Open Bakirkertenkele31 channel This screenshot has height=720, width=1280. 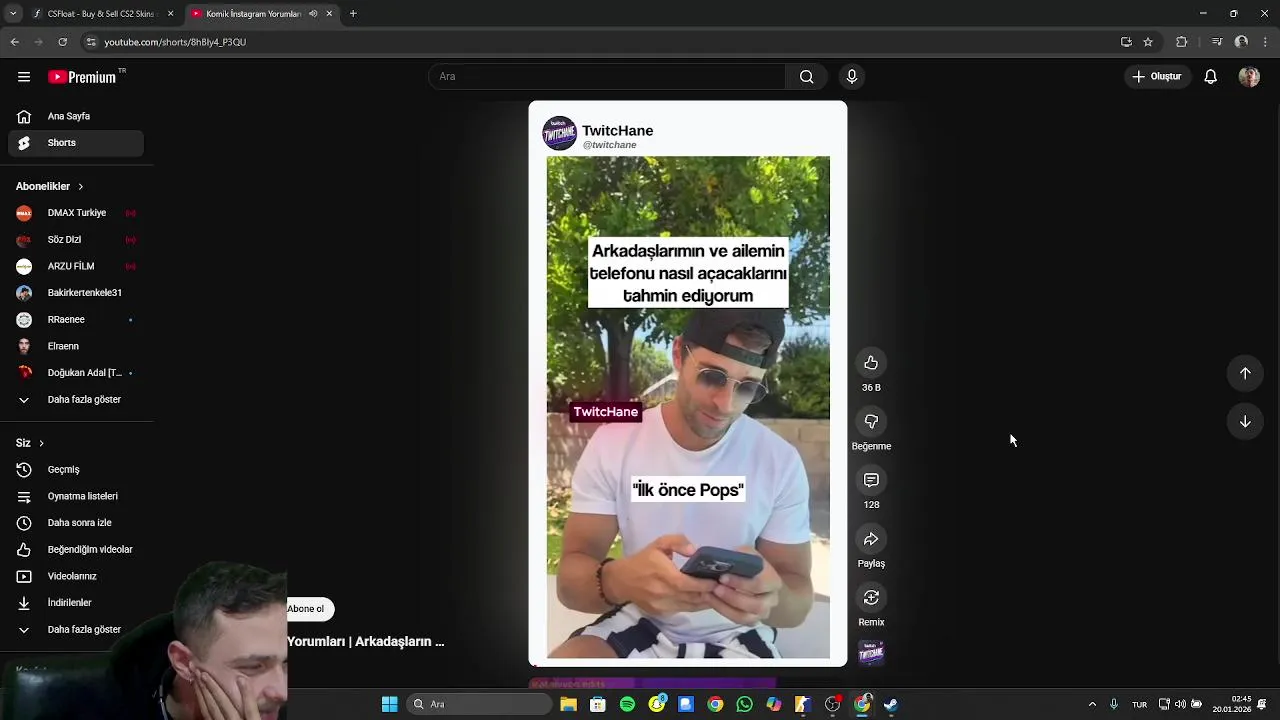pyautogui.click(x=76, y=293)
